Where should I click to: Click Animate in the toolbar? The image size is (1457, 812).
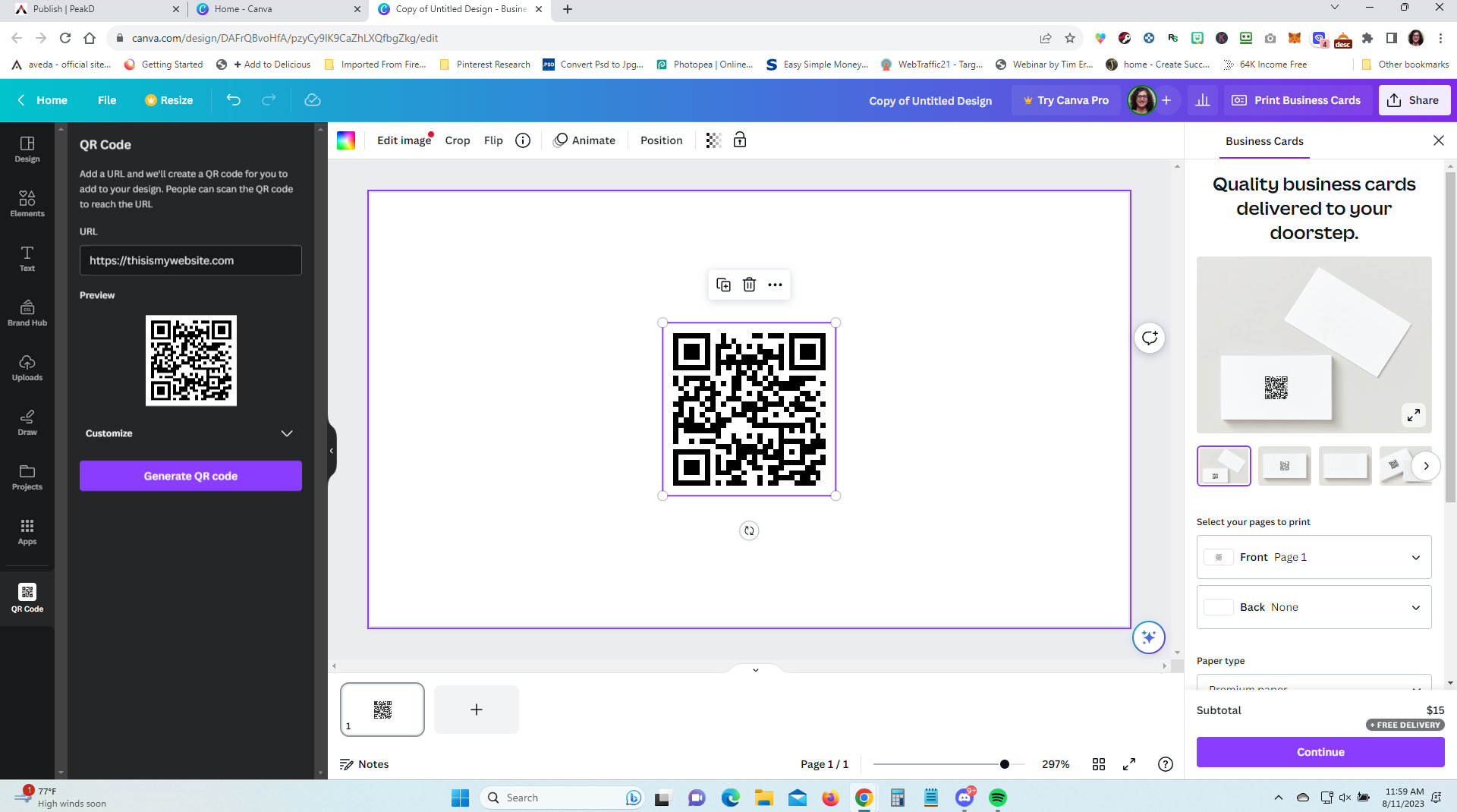[x=584, y=140]
